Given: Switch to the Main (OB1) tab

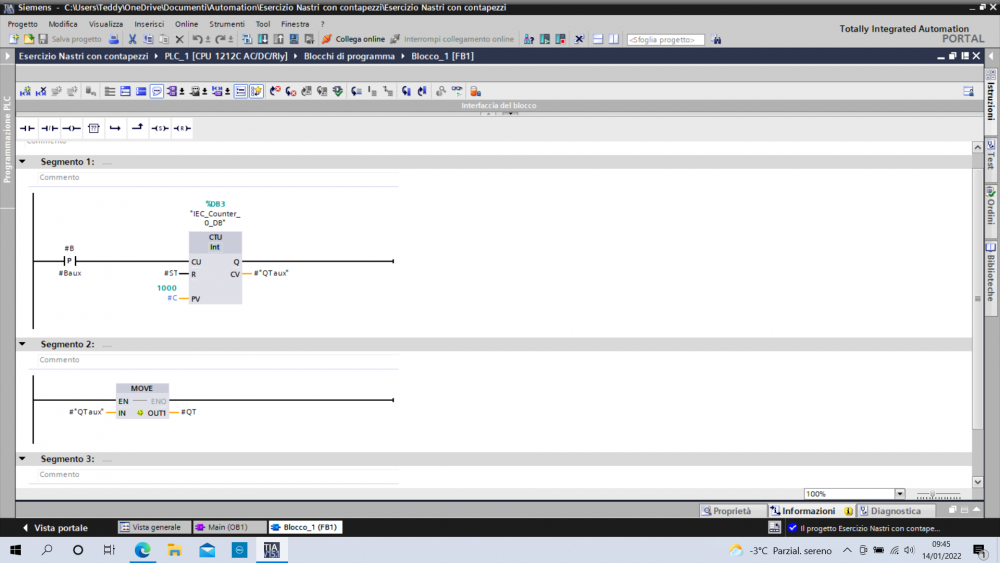Looking at the screenshot, I should tap(229, 527).
